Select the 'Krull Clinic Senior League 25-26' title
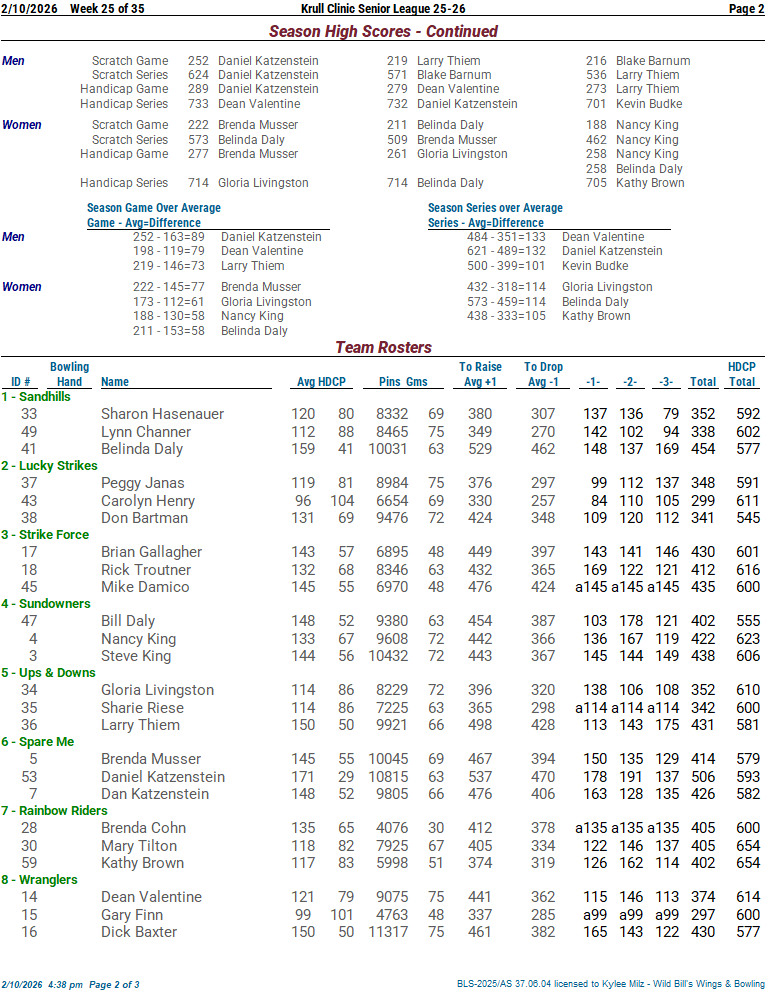 [x=383, y=9]
